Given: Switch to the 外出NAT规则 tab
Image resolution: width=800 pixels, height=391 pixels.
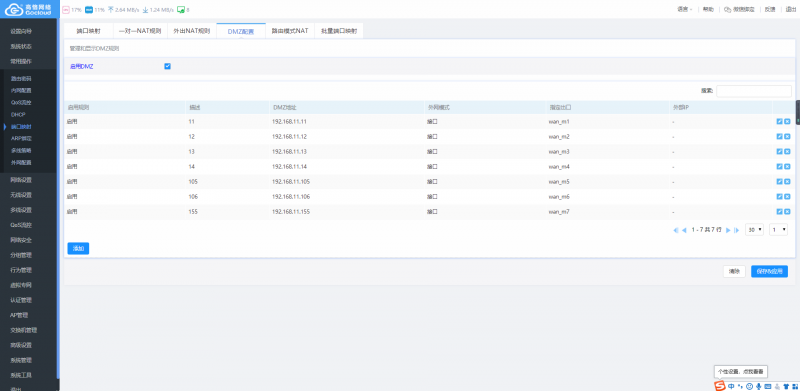Looking at the screenshot, I should [x=191, y=31].
